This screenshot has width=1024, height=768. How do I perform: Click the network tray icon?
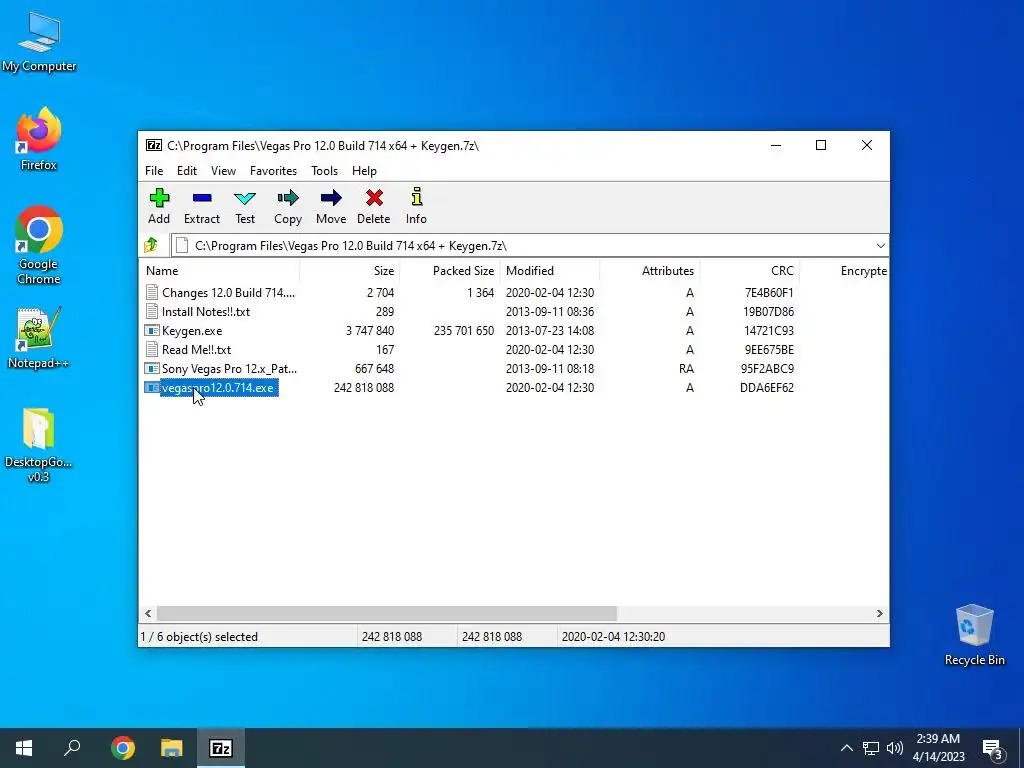[x=871, y=748]
